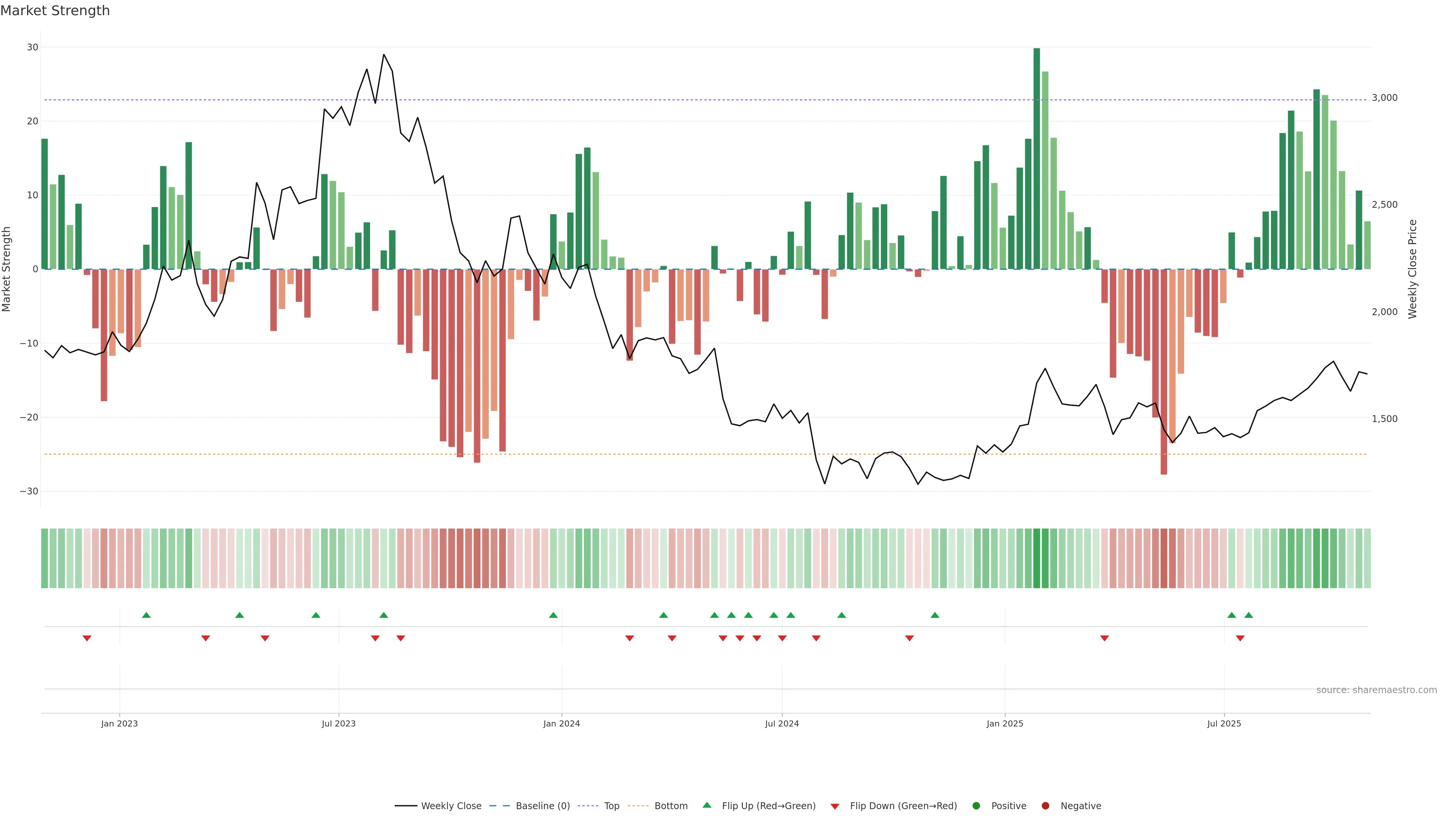Click Flip Down red triangle legend icon
Screen dimensions: 1456x819
pos(835,806)
